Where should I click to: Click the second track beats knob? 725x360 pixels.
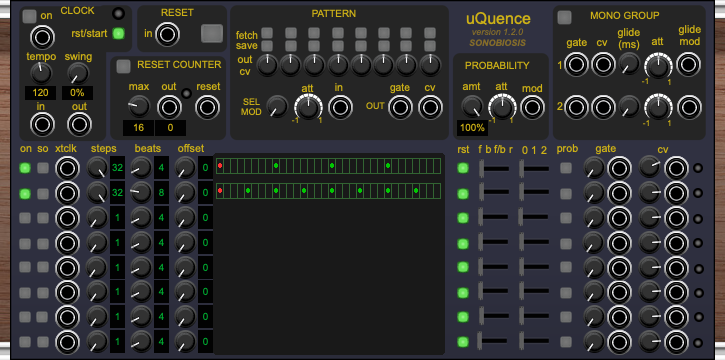point(141,193)
